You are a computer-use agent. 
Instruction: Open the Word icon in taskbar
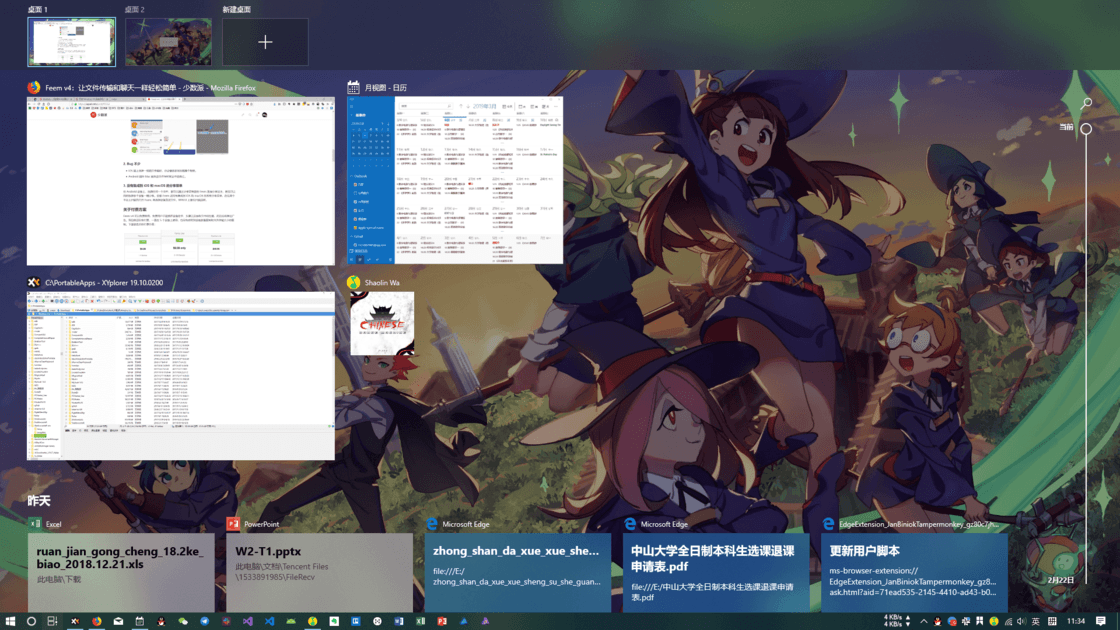pos(399,621)
